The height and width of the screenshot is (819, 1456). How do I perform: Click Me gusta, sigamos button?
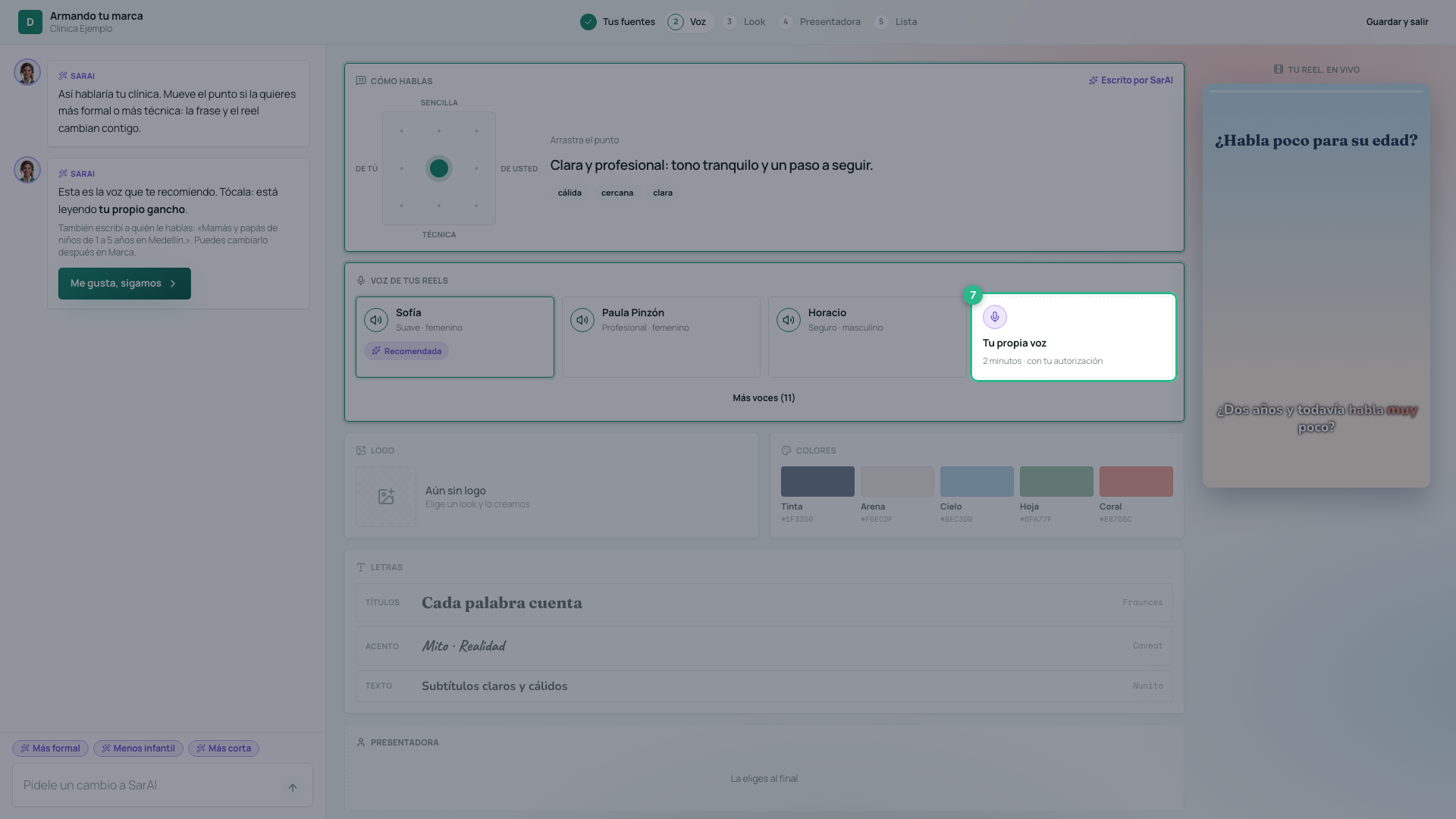(124, 284)
